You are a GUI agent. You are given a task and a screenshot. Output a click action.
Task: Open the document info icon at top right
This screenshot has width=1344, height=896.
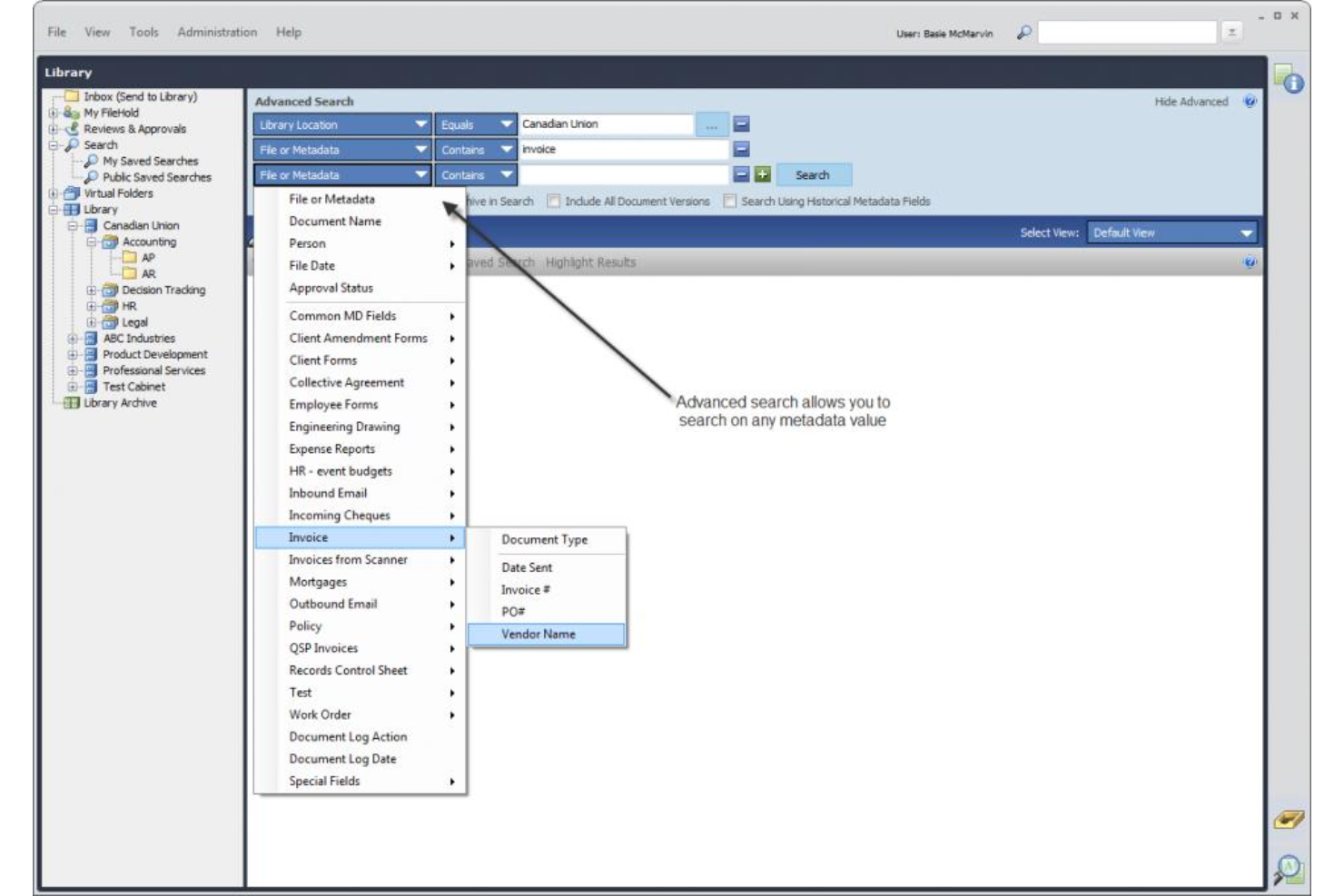coord(1289,80)
